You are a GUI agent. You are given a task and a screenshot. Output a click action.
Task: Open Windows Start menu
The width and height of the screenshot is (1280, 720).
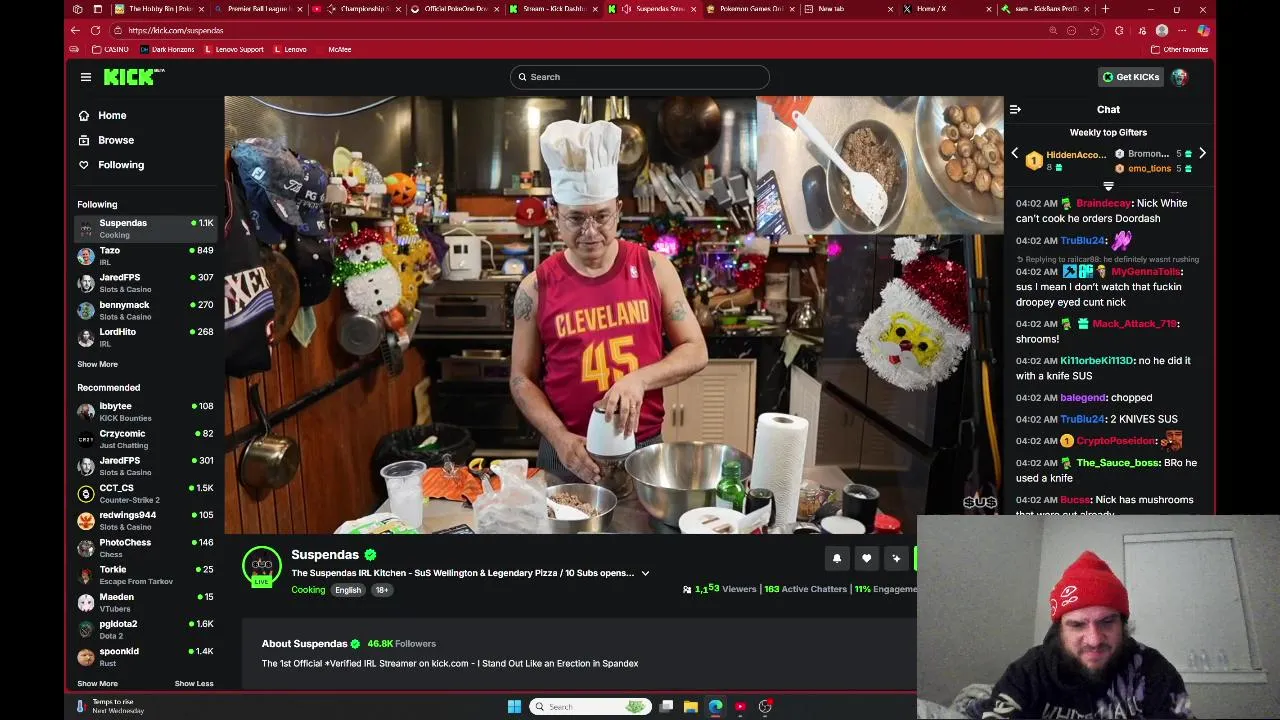coord(514,707)
